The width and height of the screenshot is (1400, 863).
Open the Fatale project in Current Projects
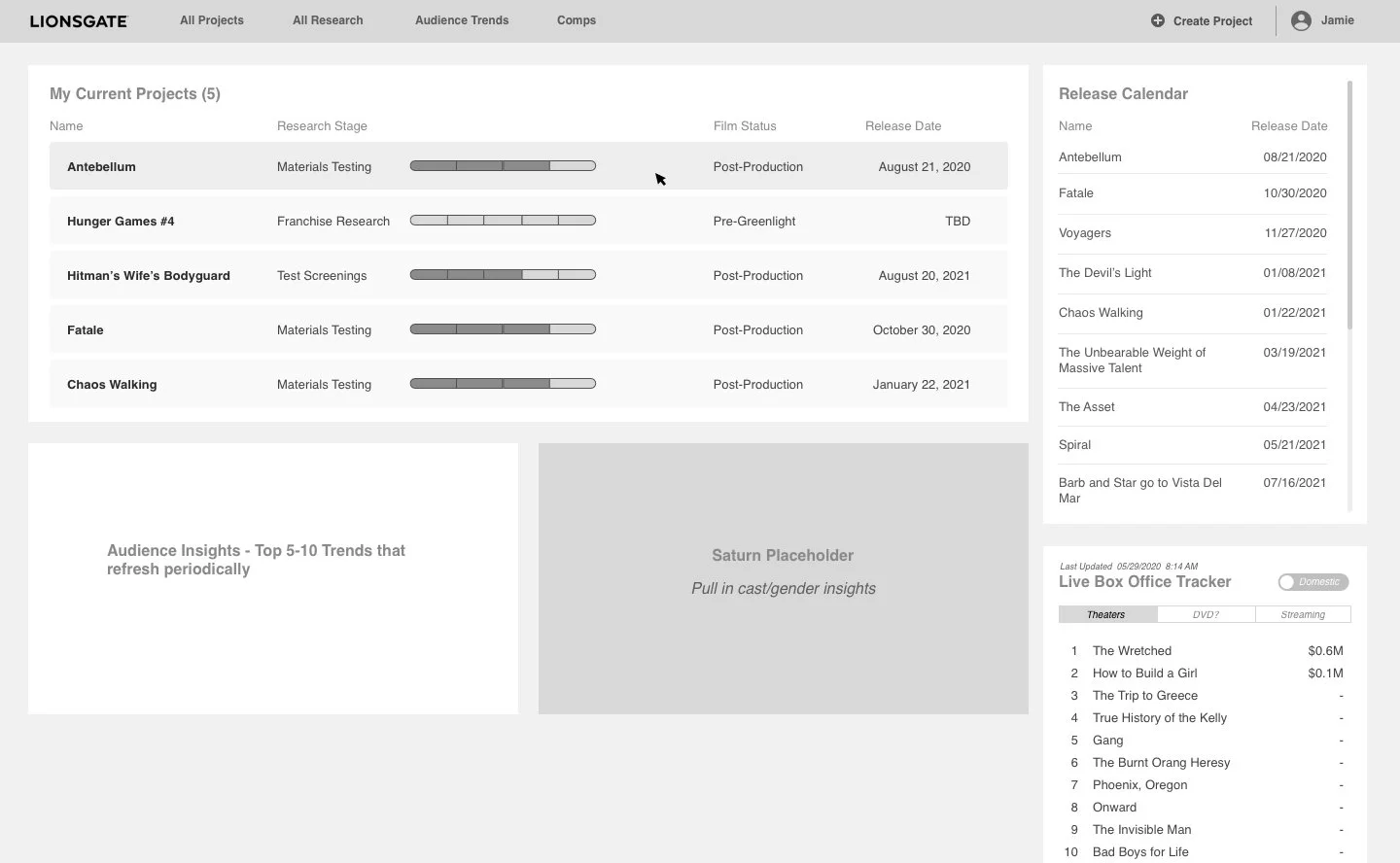[529, 329]
